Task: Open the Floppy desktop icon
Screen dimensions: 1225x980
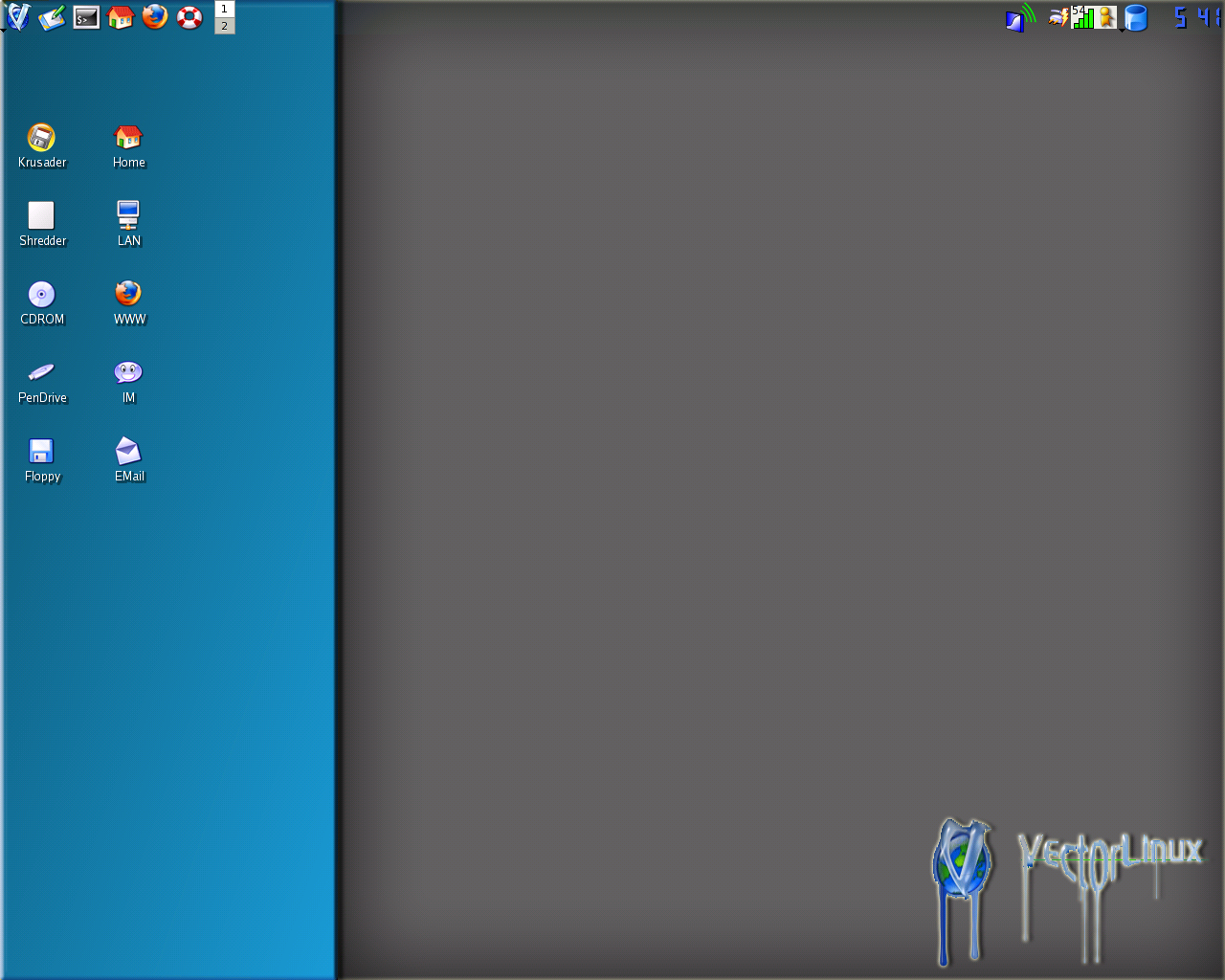Action: (x=42, y=460)
